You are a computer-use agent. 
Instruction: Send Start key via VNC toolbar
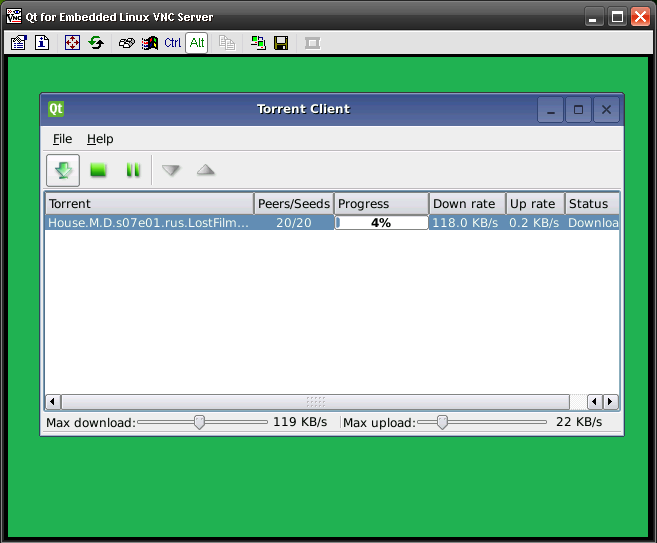point(150,43)
